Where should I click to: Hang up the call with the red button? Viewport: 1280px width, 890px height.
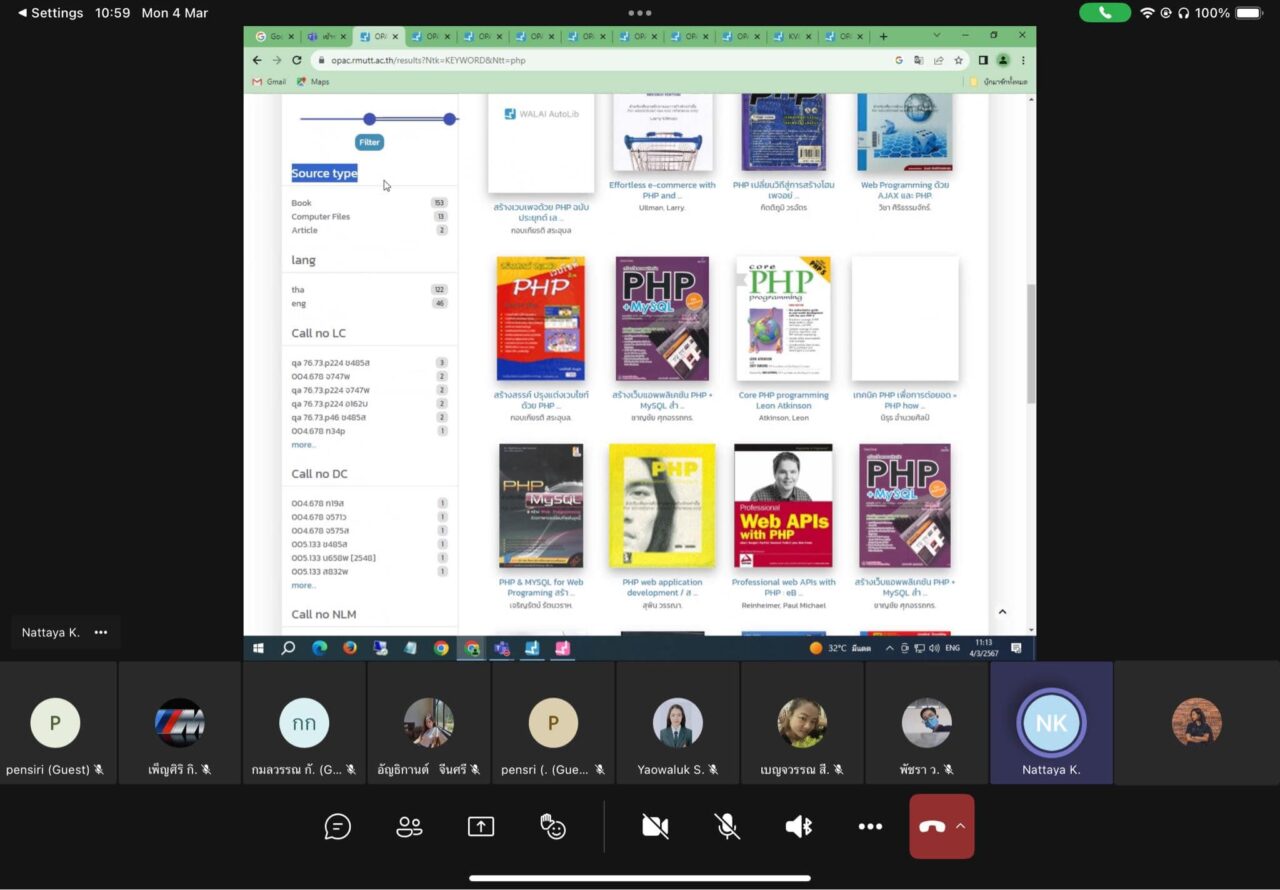coord(932,827)
